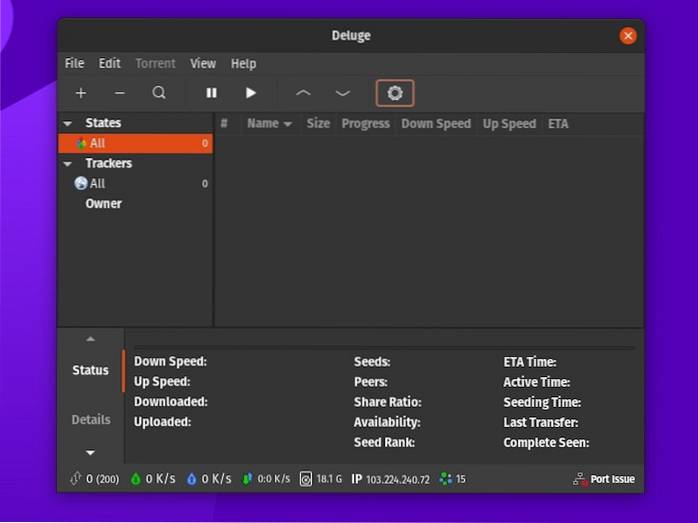Collapse the Trackers tree section
This screenshot has width=698, height=523.
(68, 164)
